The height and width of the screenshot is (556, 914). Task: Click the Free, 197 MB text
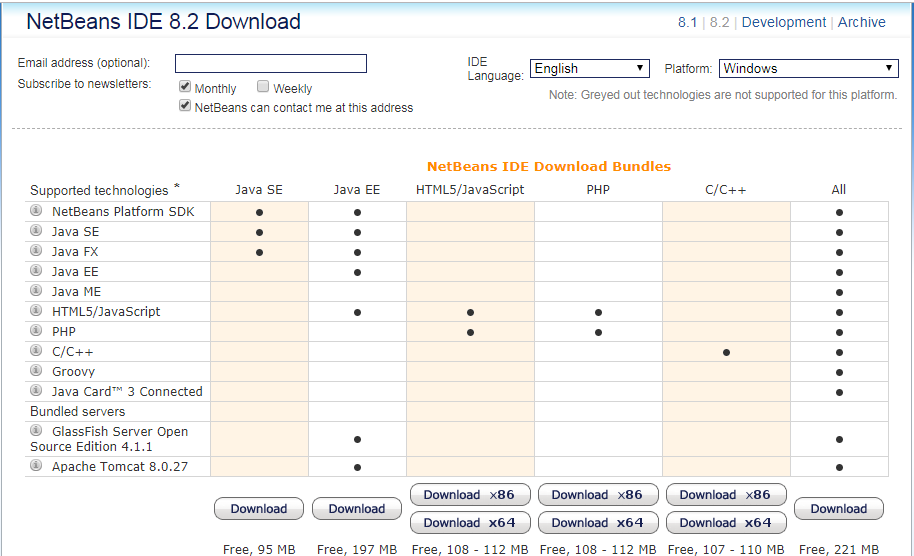point(357,549)
